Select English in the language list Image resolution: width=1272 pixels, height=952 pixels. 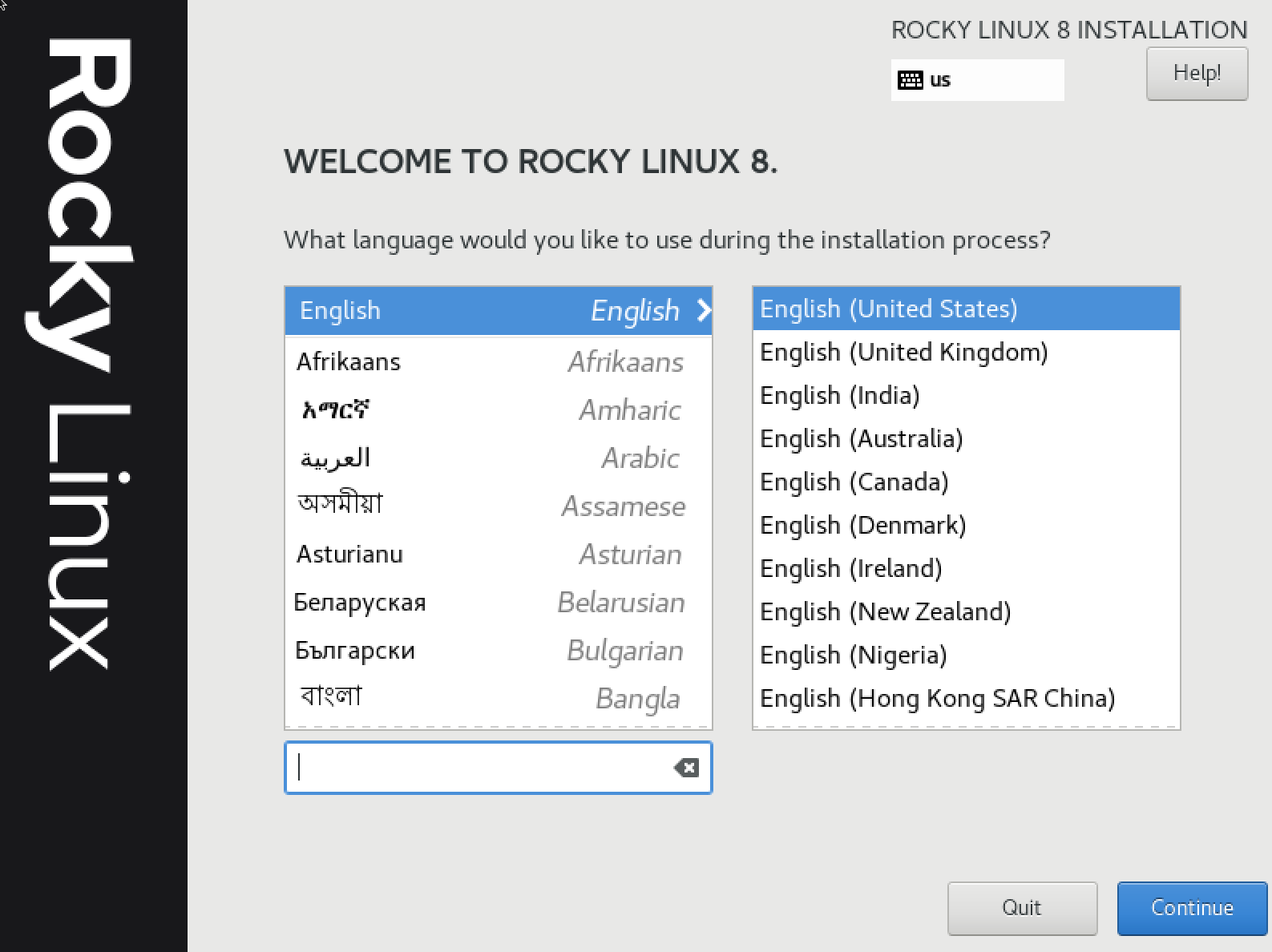pyautogui.click(x=499, y=311)
